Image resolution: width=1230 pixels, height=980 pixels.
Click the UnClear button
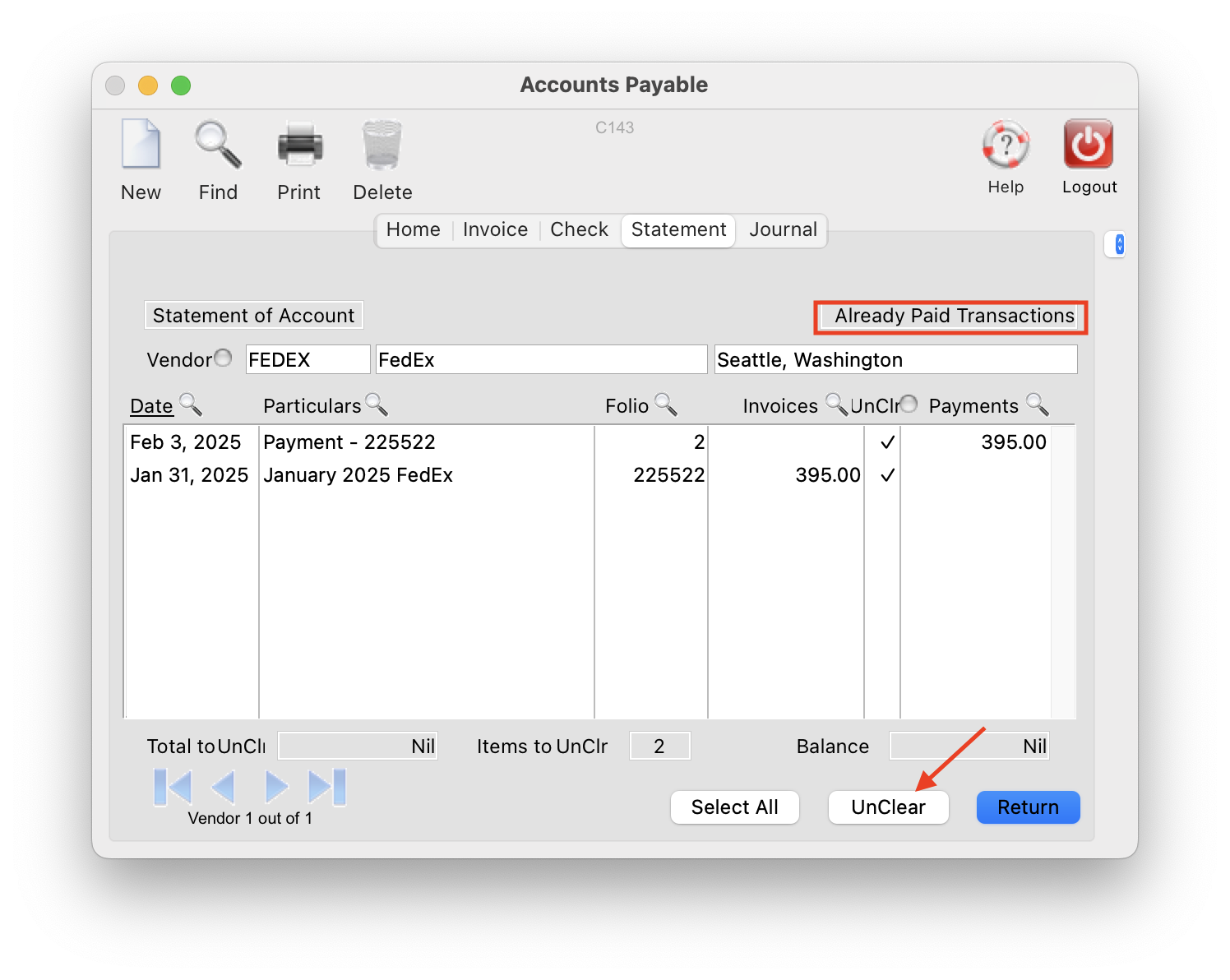pos(888,807)
